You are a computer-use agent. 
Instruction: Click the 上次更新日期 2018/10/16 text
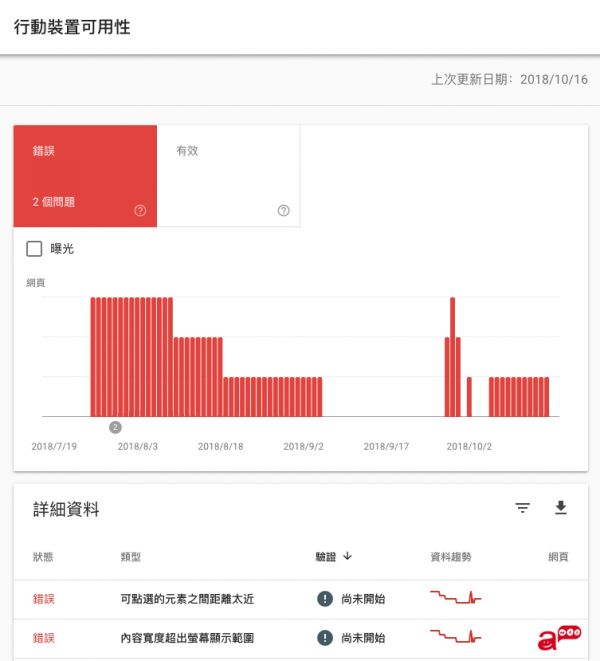point(509,79)
